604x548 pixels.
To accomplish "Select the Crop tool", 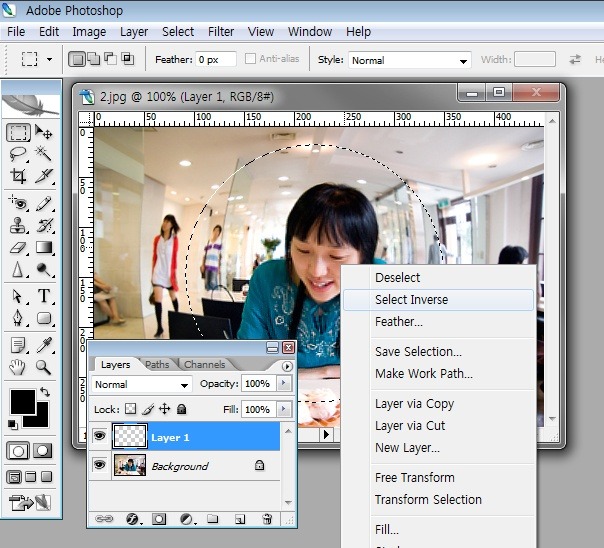I will click(18, 176).
